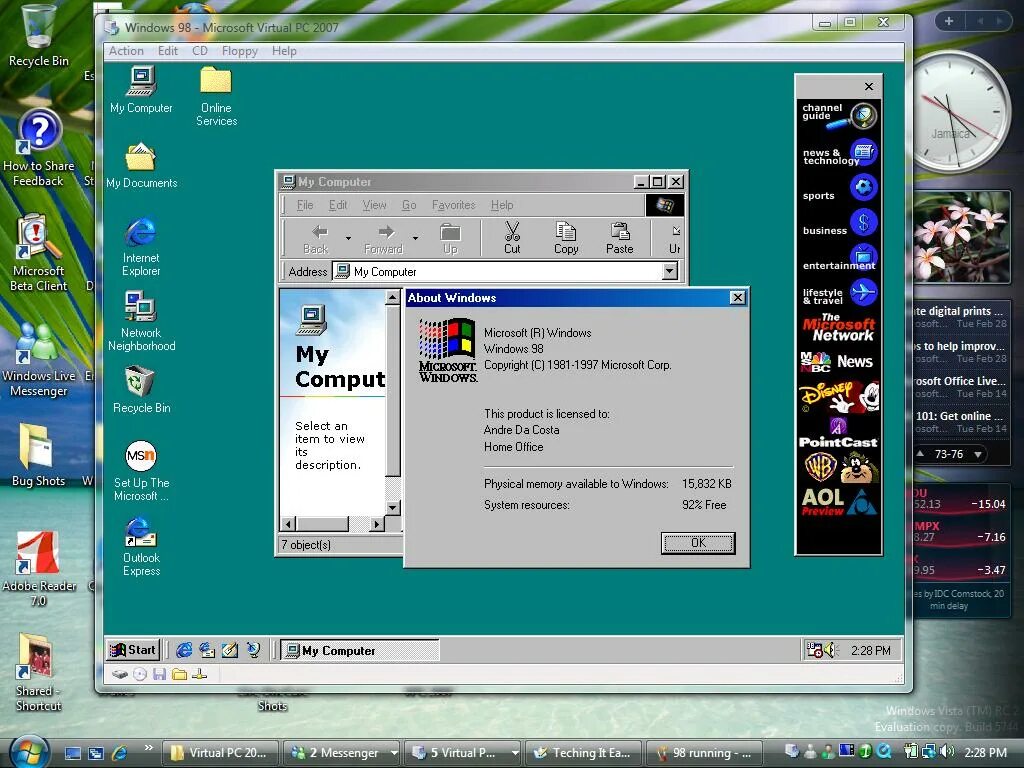Open Windows Live Messenger desktop shortcut
Screen dimensions: 1024x768
39,359
